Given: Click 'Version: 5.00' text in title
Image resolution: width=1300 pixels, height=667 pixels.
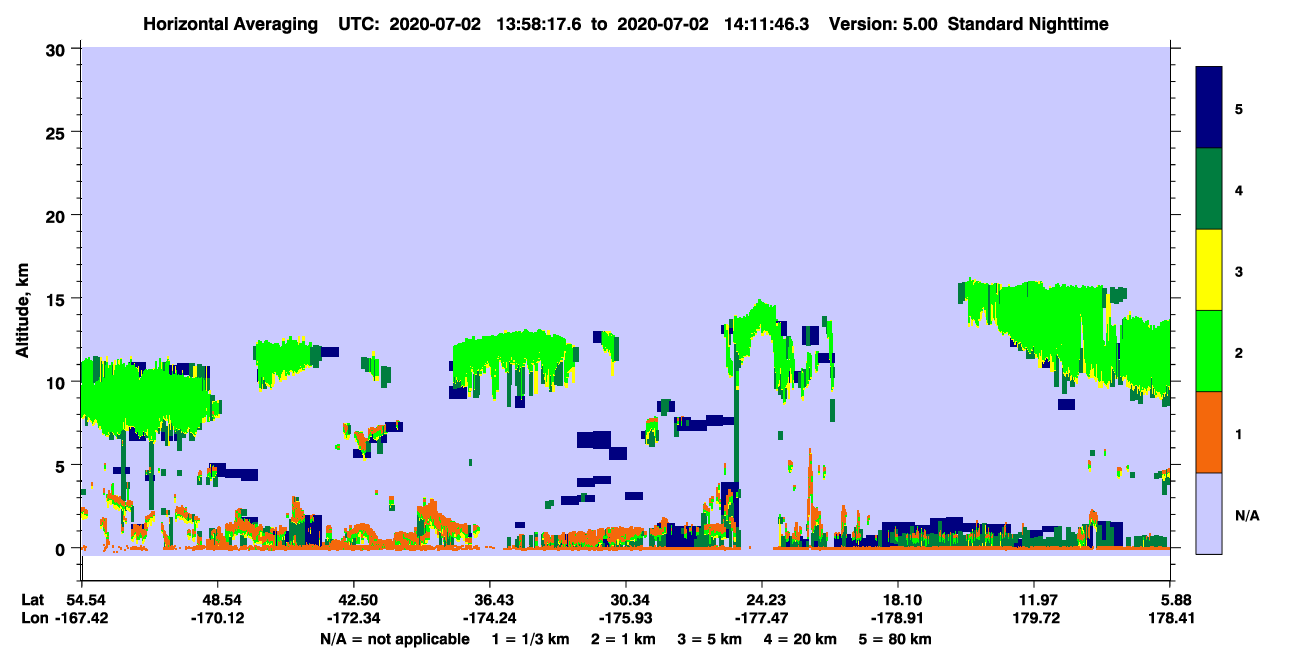Looking at the screenshot, I should pos(883,24).
